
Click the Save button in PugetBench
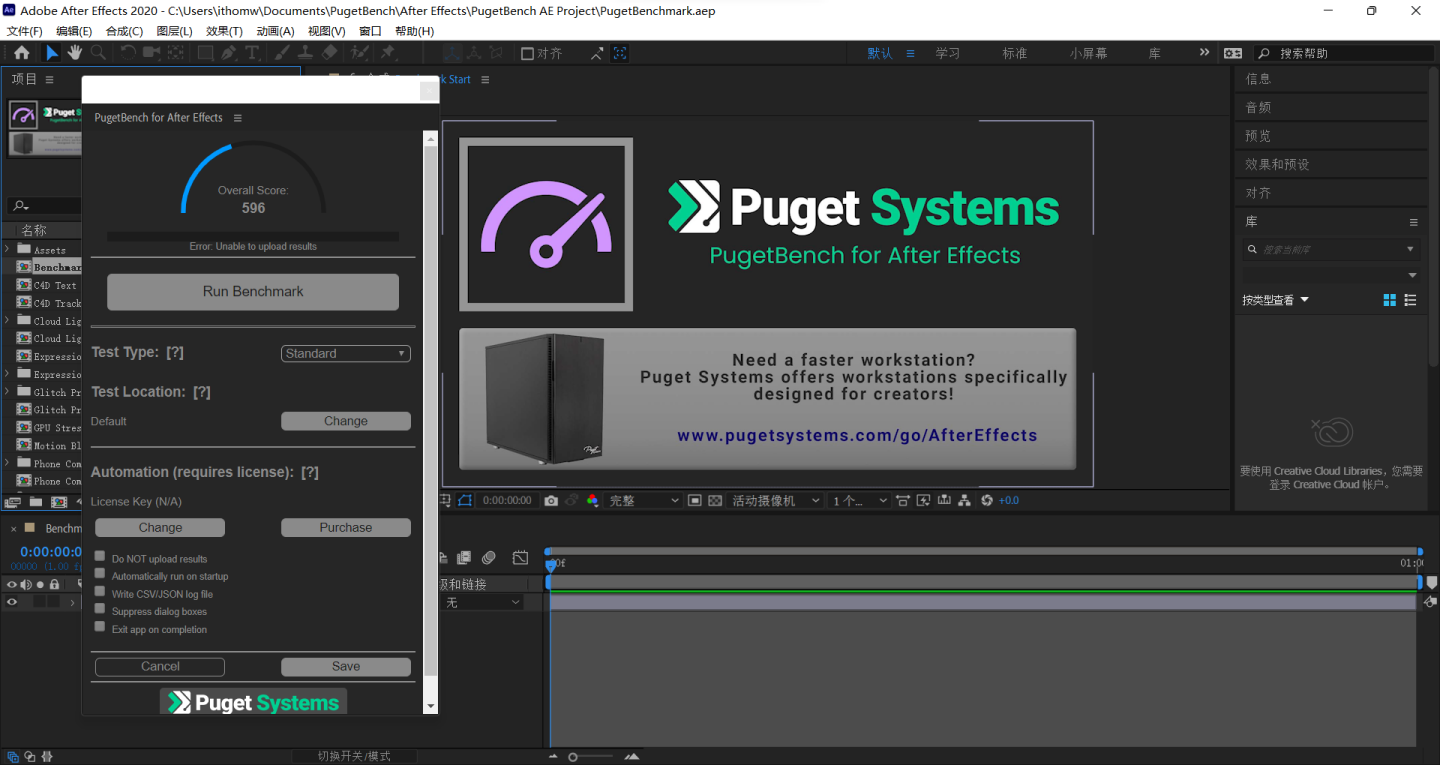pyautogui.click(x=346, y=666)
